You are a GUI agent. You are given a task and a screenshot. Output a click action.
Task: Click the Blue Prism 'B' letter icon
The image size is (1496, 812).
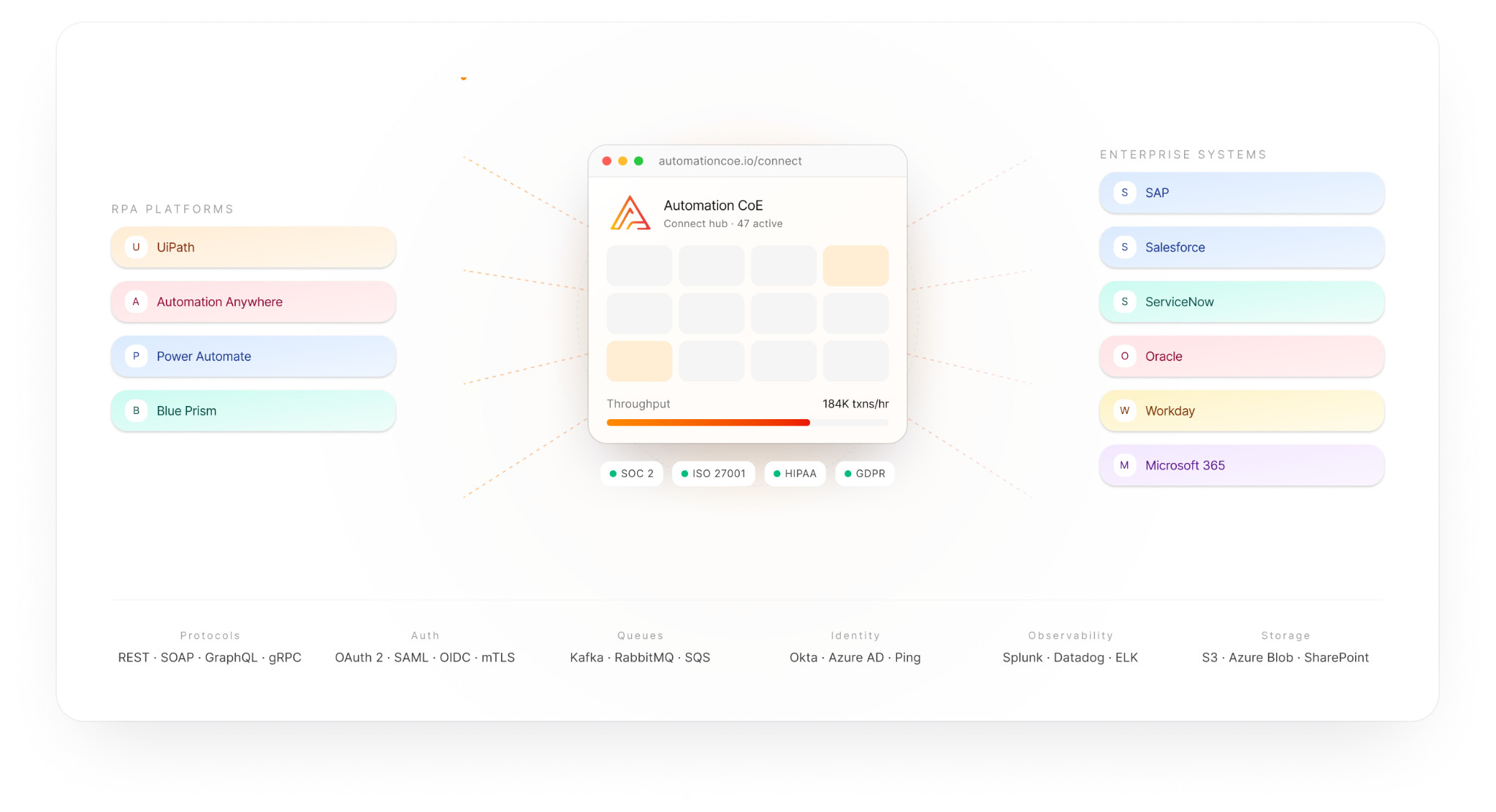tap(136, 410)
